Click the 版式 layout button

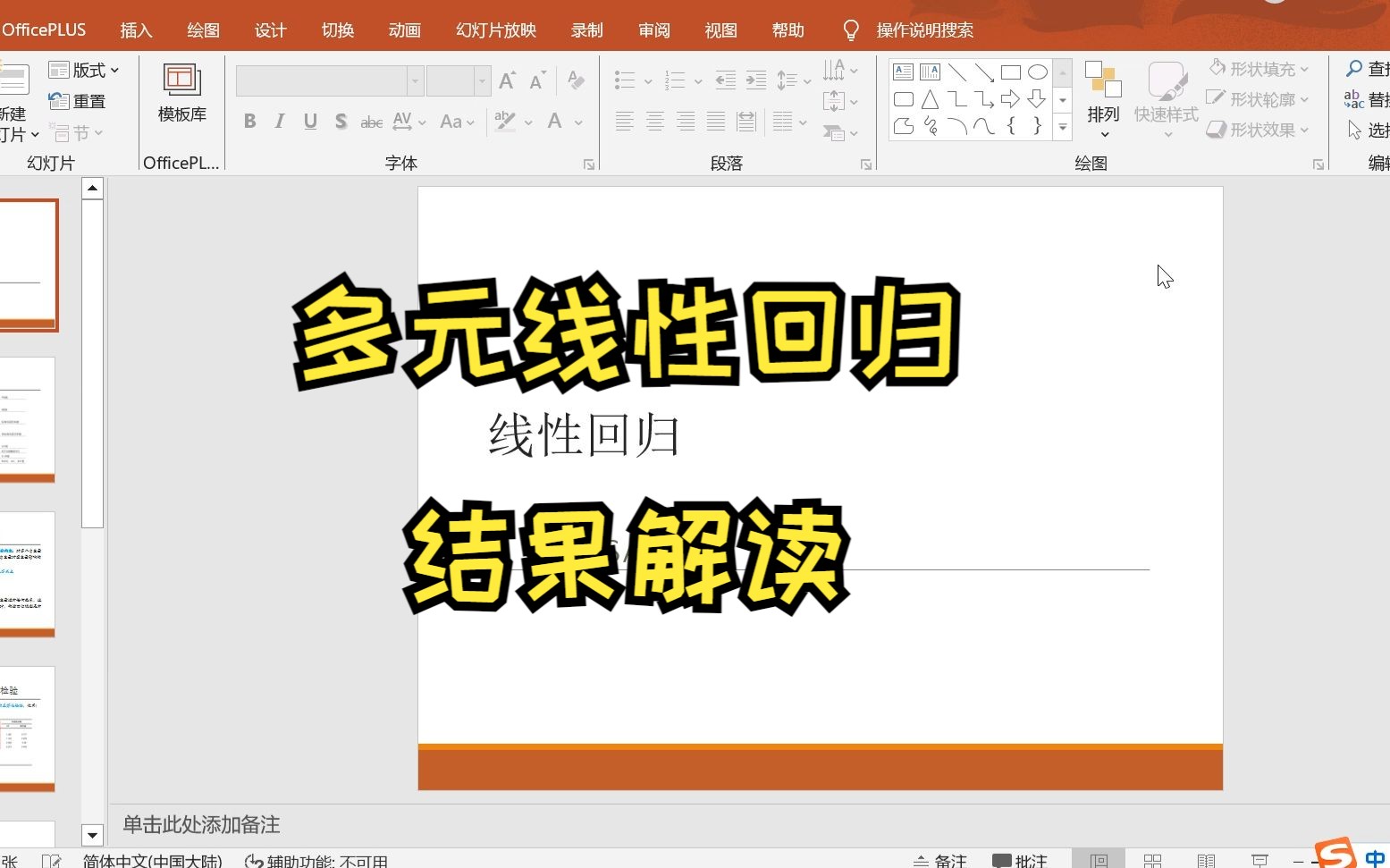84,69
